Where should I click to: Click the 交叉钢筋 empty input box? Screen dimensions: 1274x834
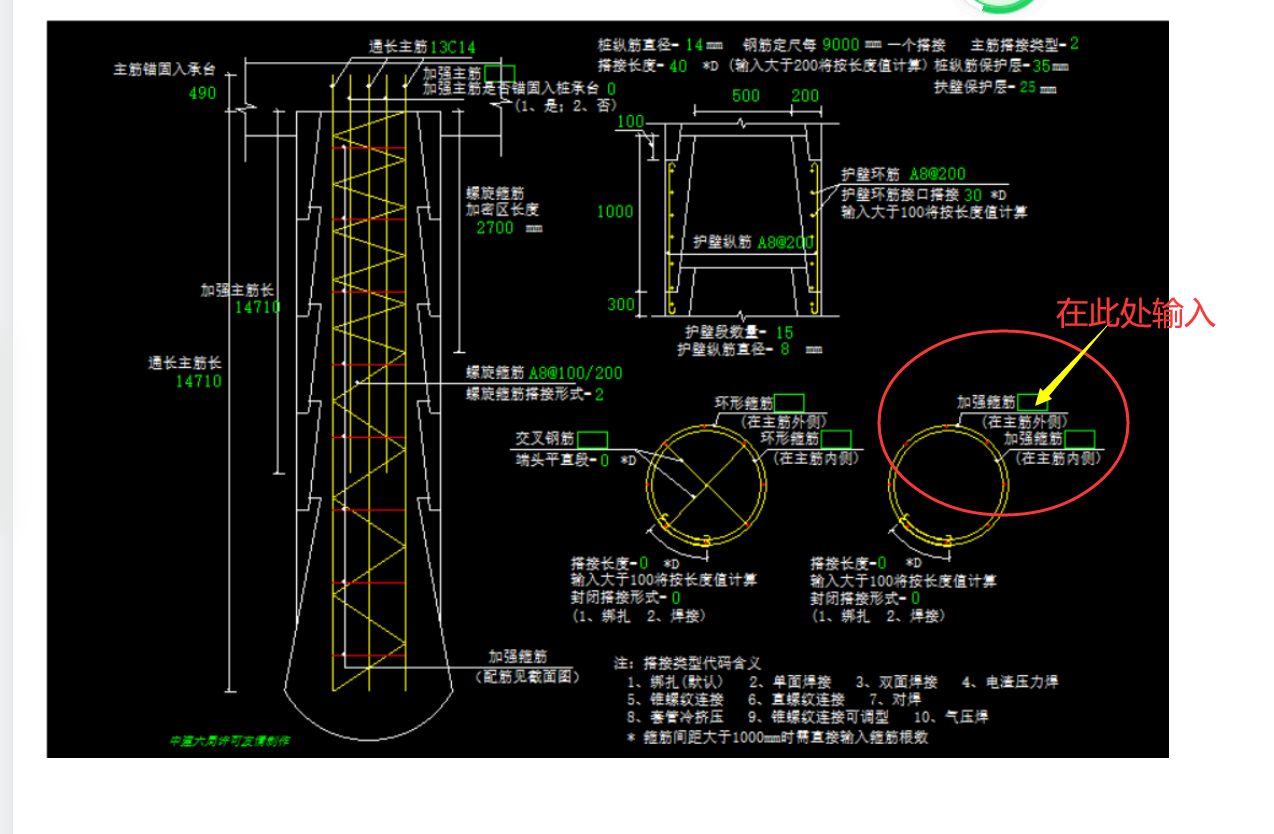click(x=592, y=439)
